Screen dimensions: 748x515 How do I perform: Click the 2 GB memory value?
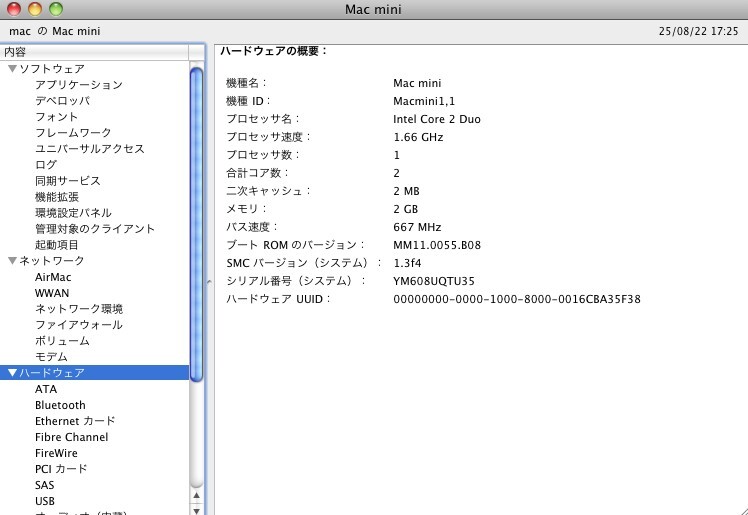pyautogui.click(x=405, y=209)
